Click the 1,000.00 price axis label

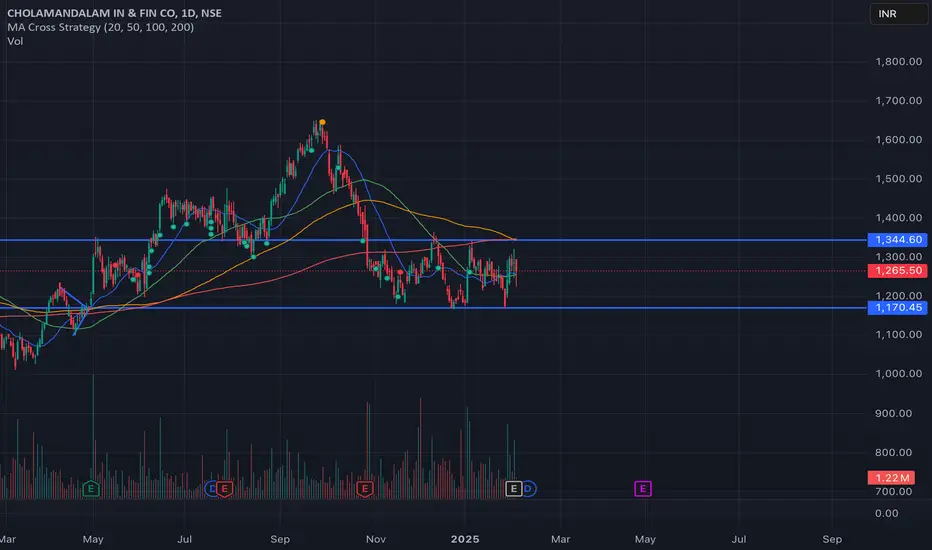click(x=899, y=373)
